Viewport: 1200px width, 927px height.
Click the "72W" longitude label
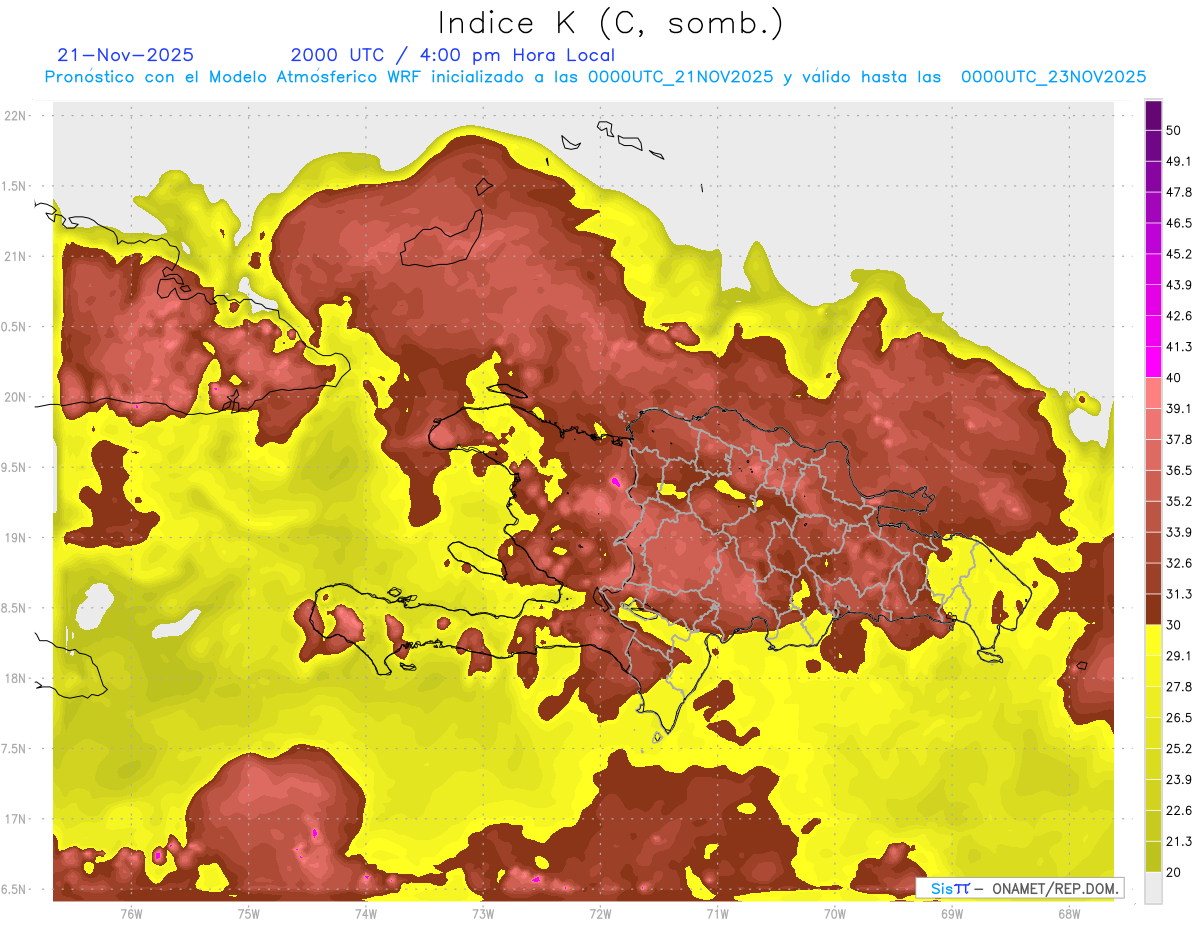[600, 914]
